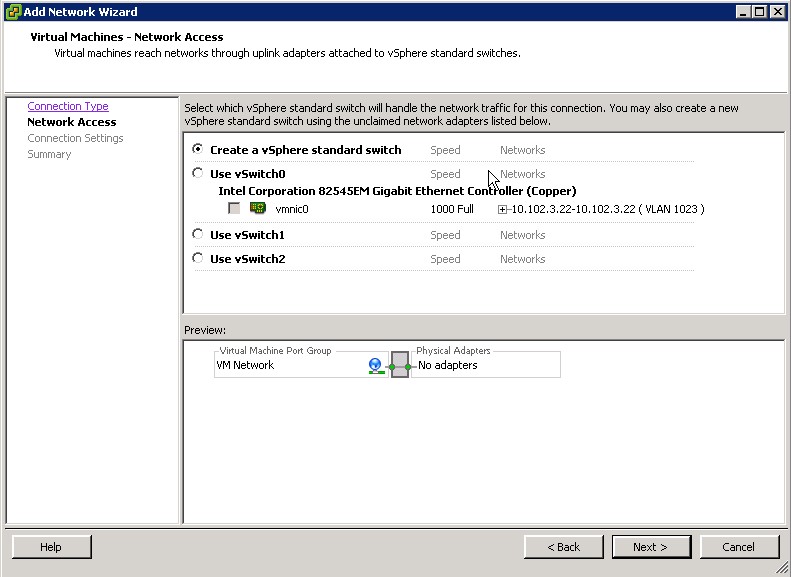This screenshot has height=577, width=791.
Task: Click the vSphere wizard icon in title bar
Action: [12, 12]
